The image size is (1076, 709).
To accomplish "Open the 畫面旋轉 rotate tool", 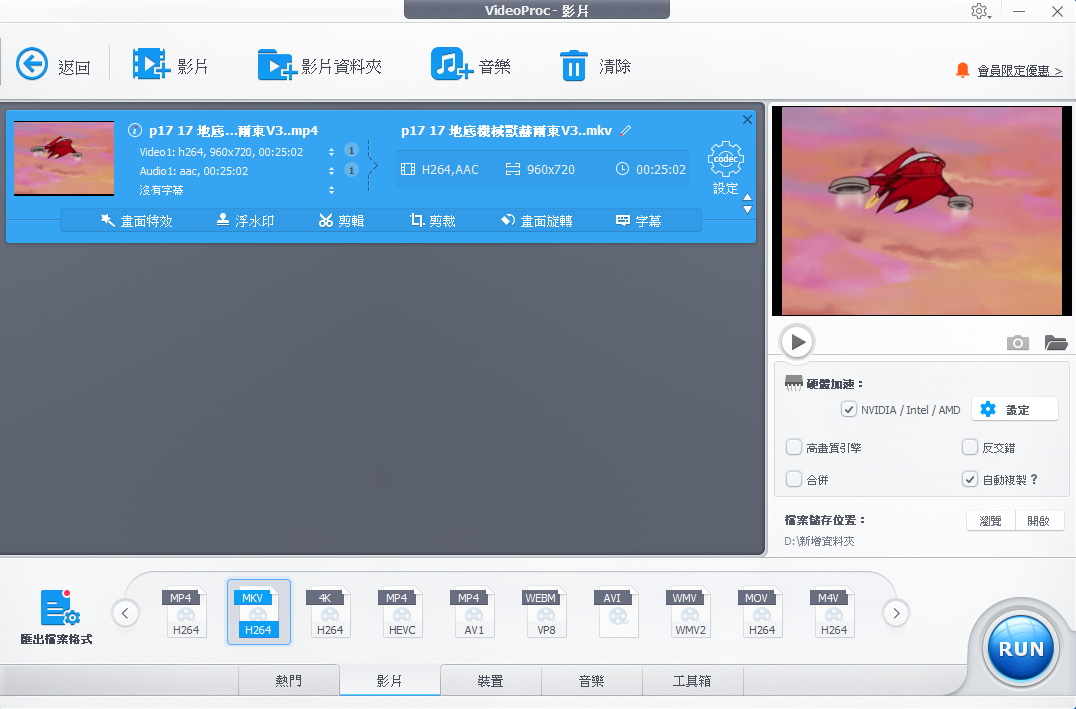I will point(537,221).
